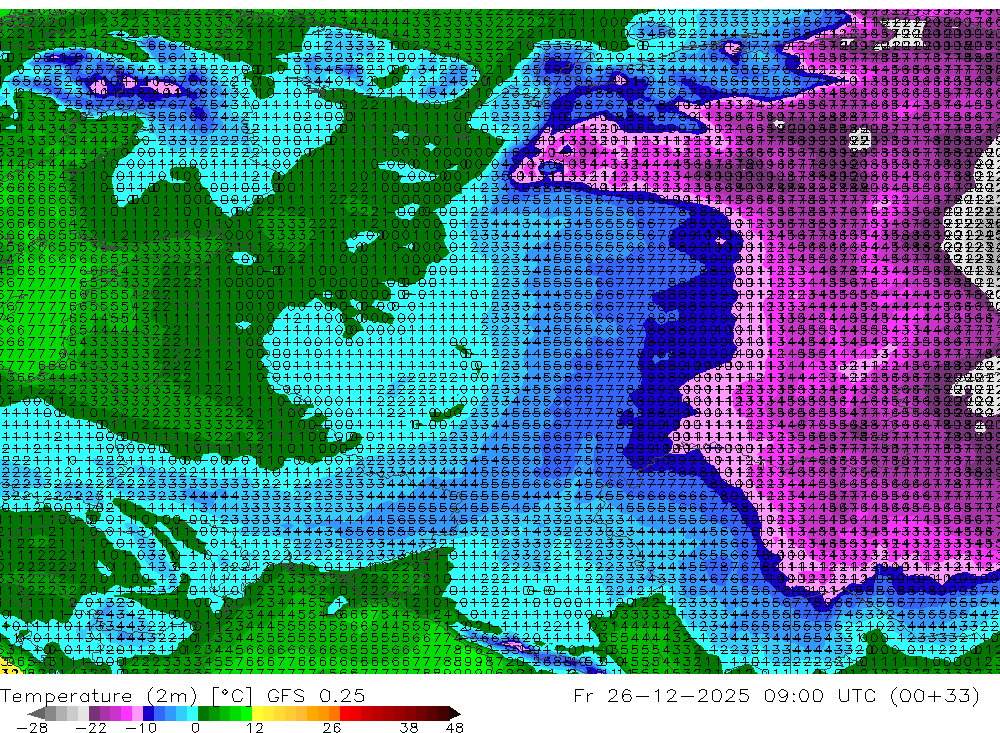This screenshot has width=1000, height=733.
Task: Click the 0 legend label
Action: (195, 727)
